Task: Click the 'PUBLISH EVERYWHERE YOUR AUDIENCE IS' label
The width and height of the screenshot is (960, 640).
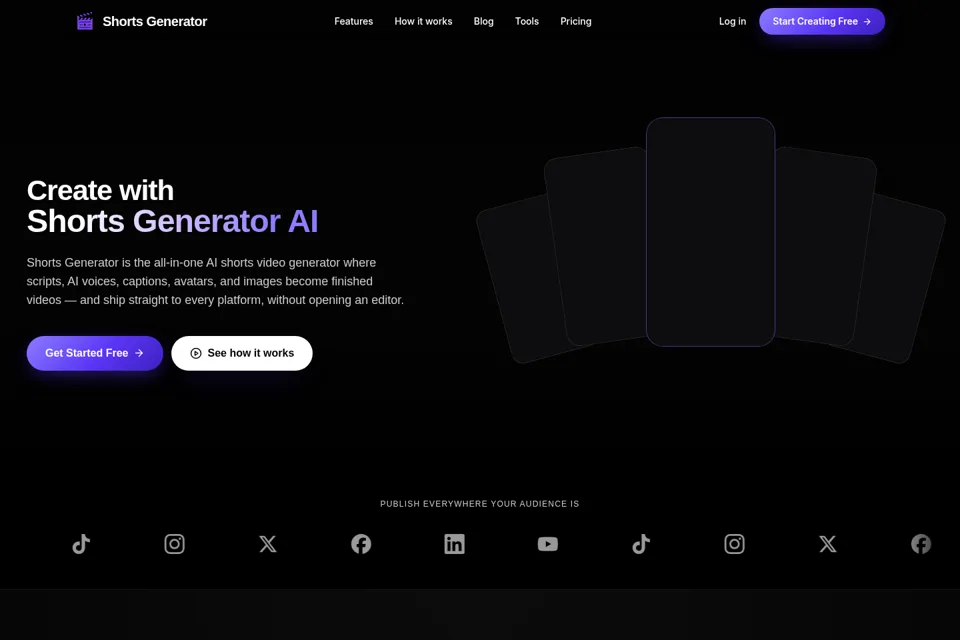Action: tap(479, 504)
